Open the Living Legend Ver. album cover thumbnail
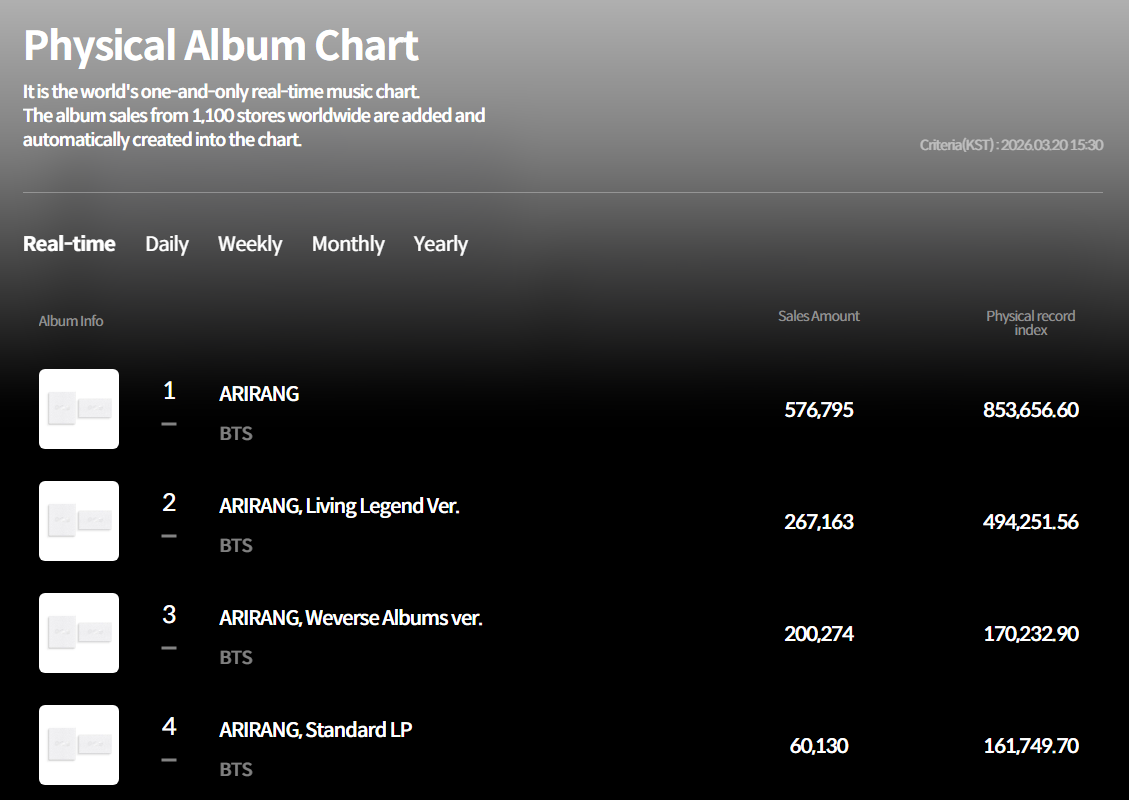Screen dimensions: 1129x800 click(79, 521)
